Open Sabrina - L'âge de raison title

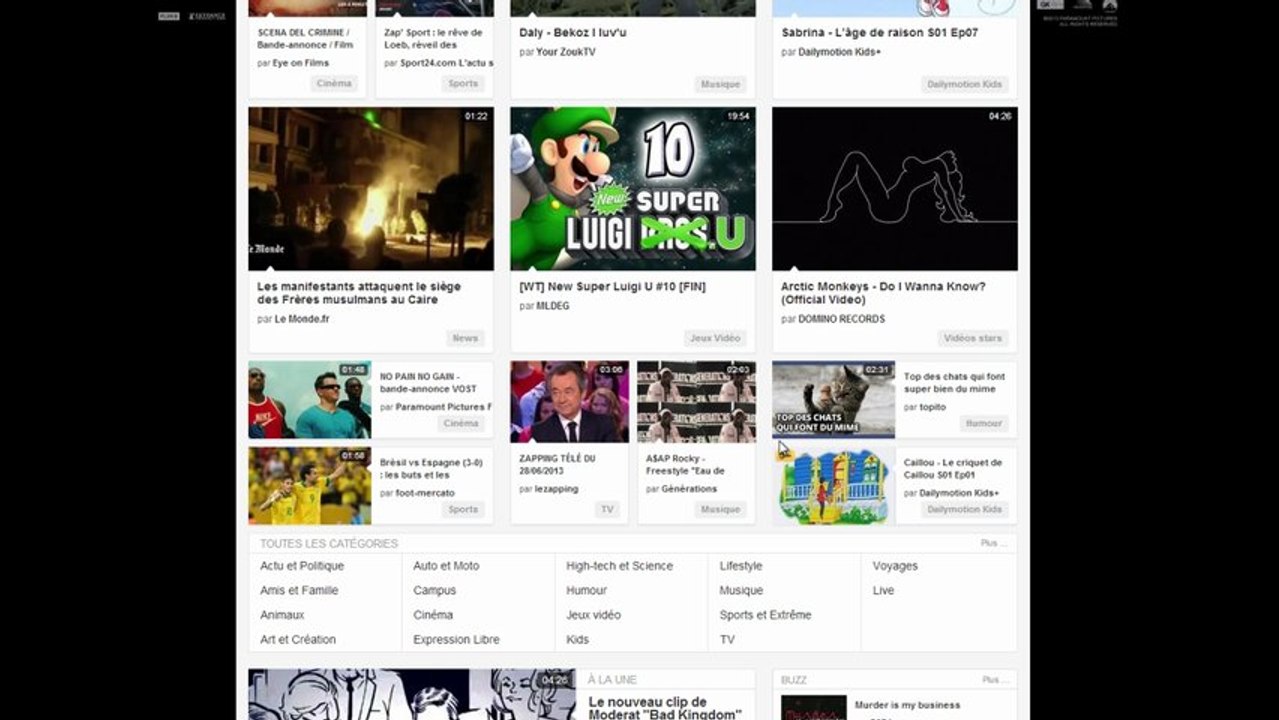click(x=880, y=32)
